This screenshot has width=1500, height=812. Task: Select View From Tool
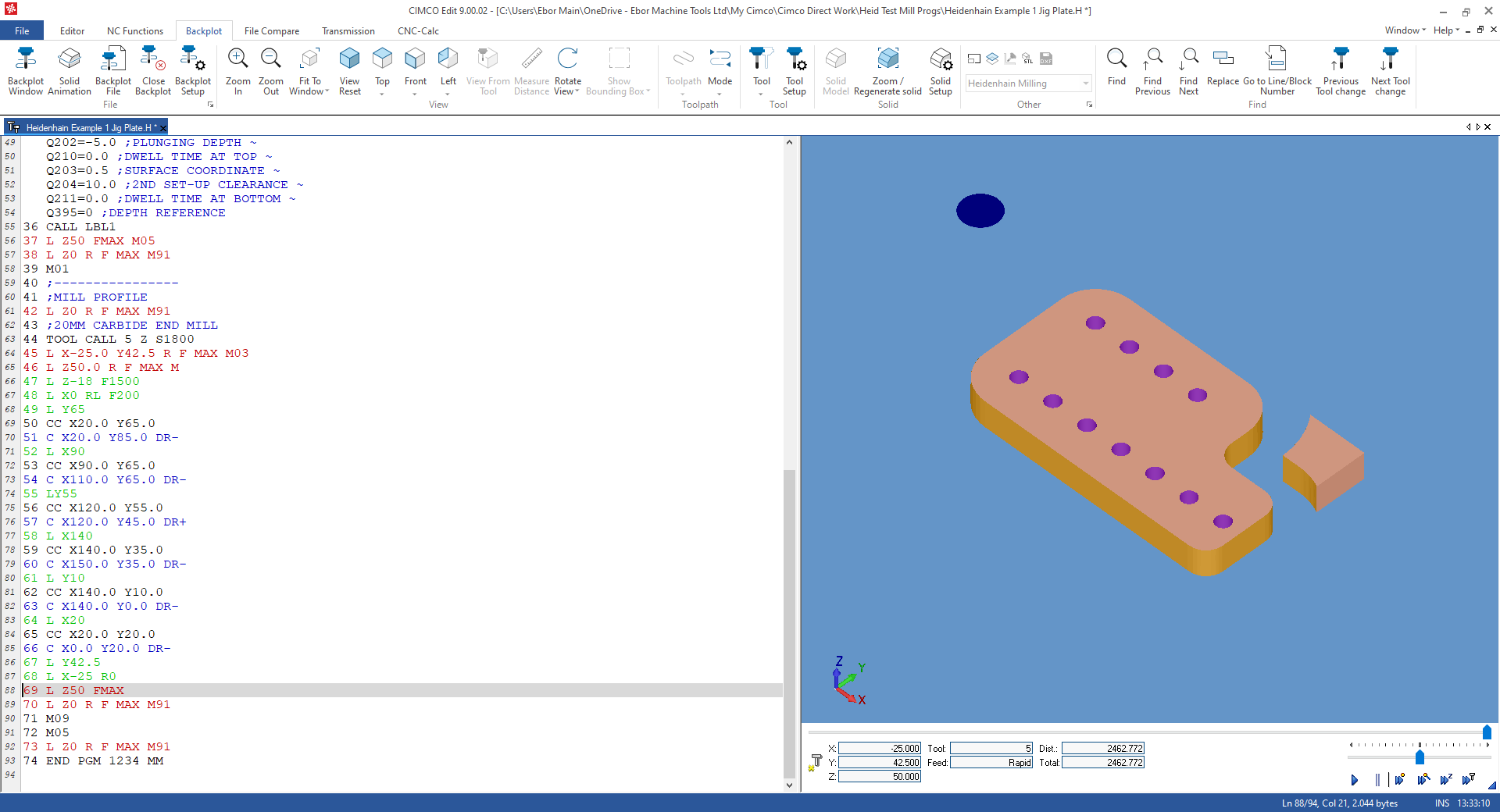(x=487, y=70)
